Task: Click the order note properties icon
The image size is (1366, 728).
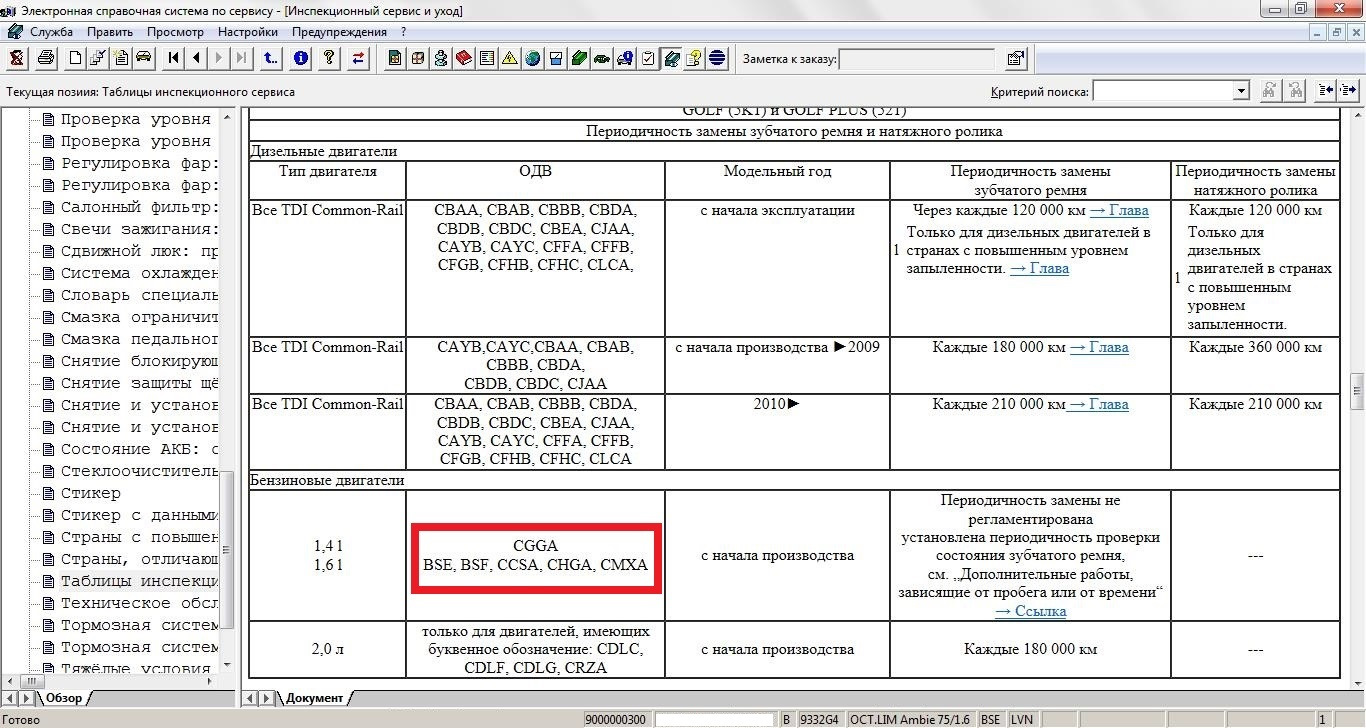Action: pyautogui.click(x=1015, y=59)
